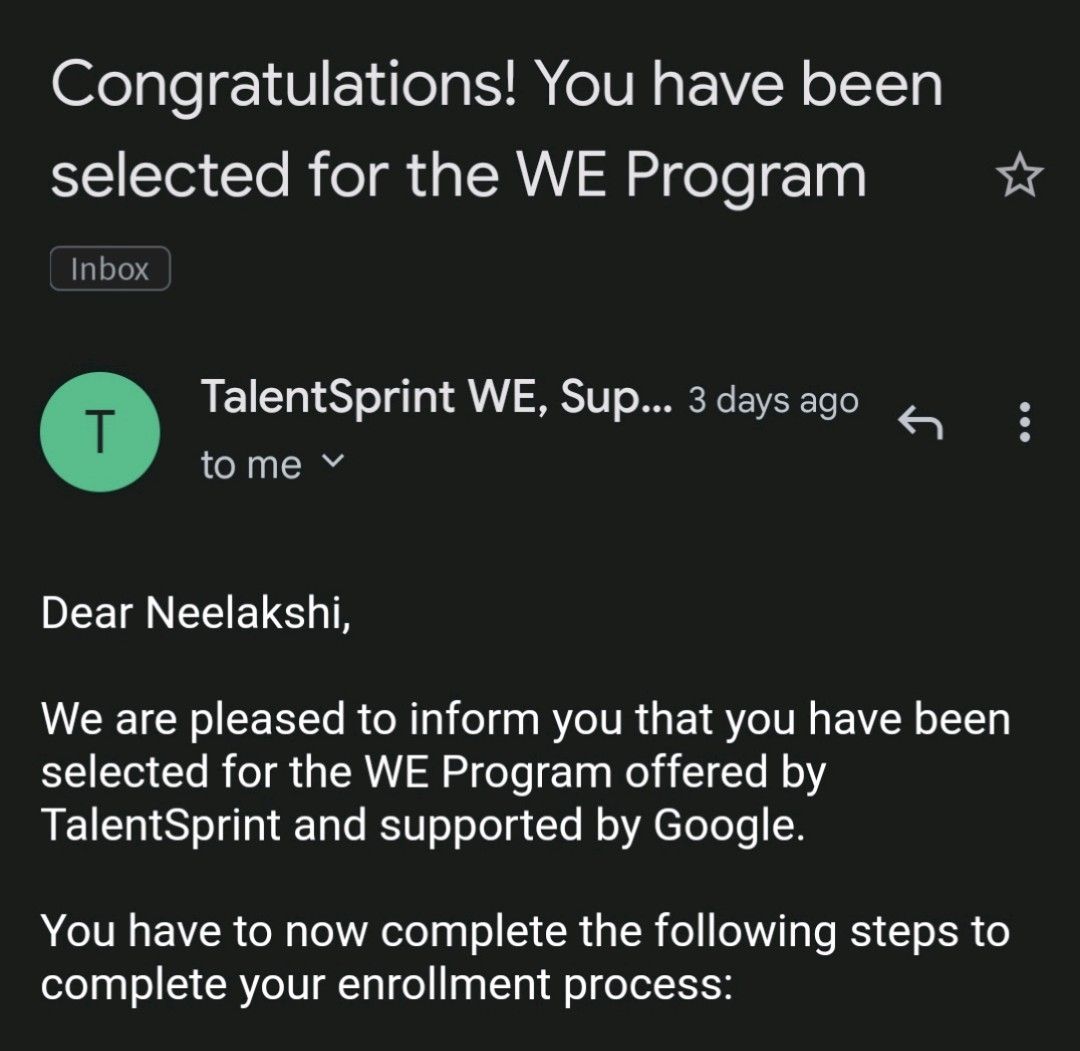Star this email with the star icon
Viewport: 1080px width, 1051px height.
[x=1019, y=176]
